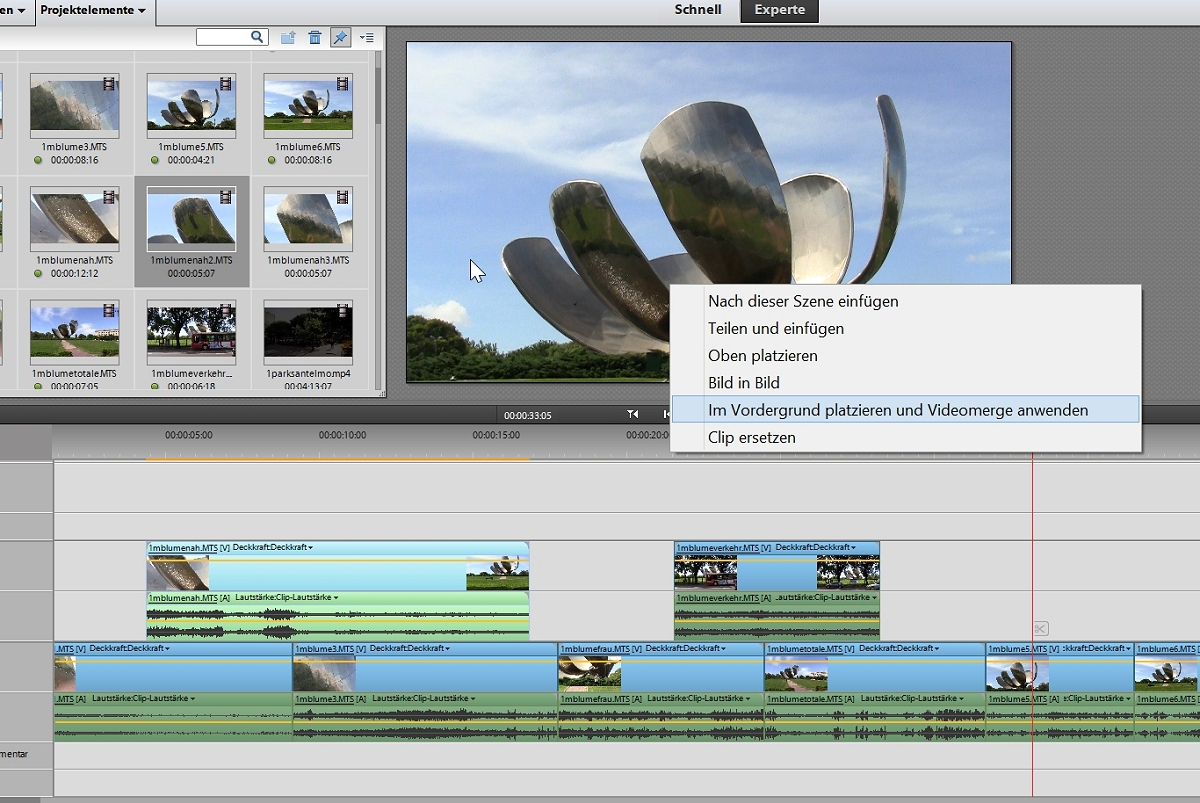
Task: Switch to Schnell mode
Action: [x=698, y=10]
